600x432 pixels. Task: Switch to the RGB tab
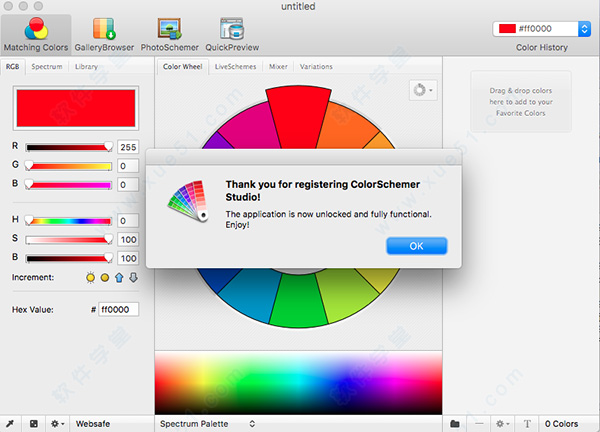13,67
